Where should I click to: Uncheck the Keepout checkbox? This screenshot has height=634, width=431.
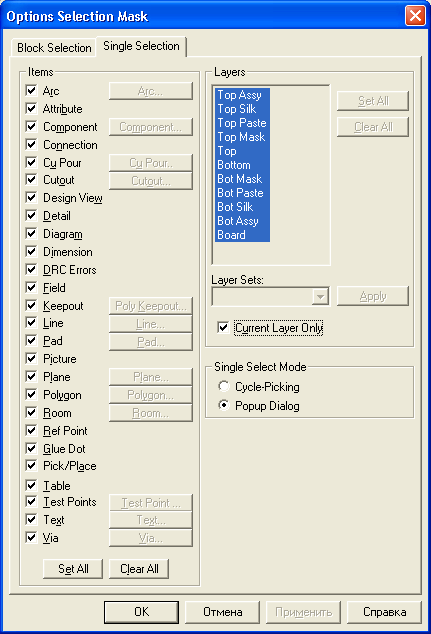[31, 305]
